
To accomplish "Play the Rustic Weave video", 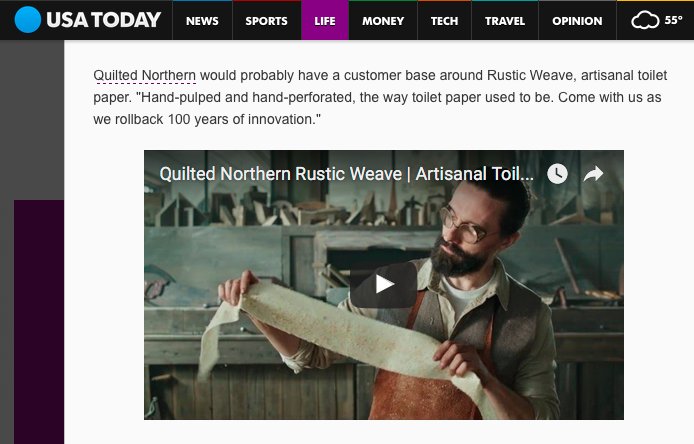I will point(384,285).
